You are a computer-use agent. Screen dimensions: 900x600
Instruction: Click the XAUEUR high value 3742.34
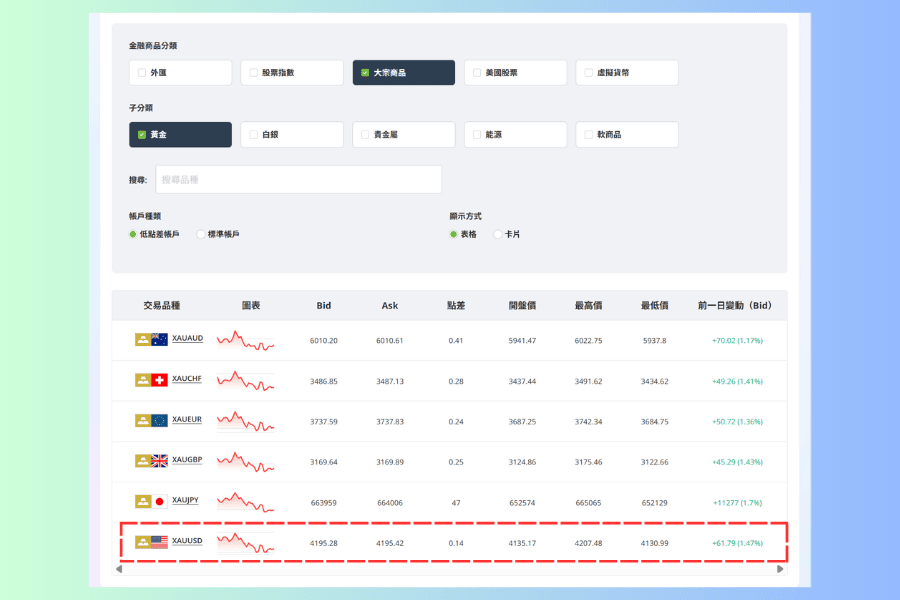(x=588, y=422)
